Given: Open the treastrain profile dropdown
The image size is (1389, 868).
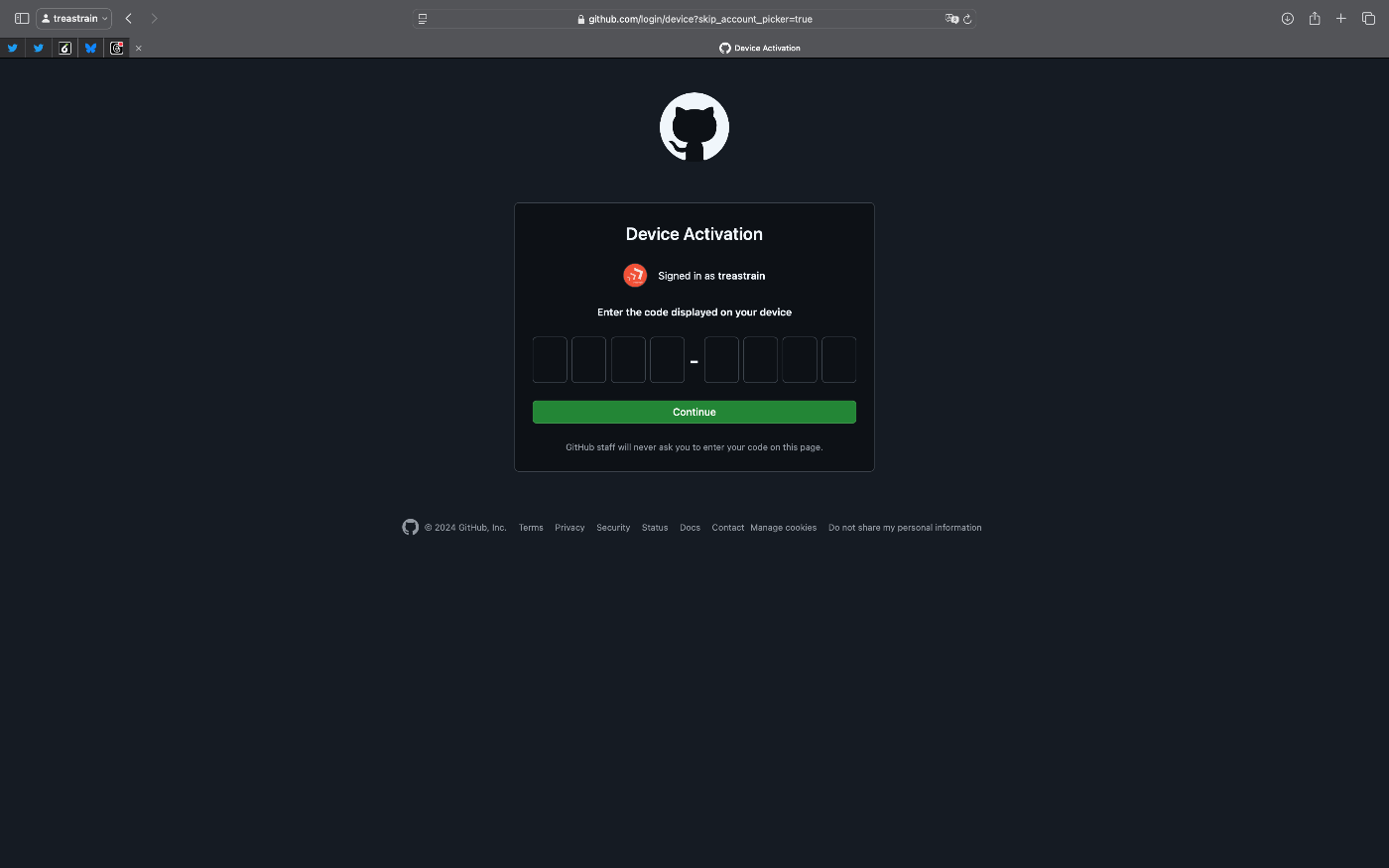Looking at the screenshot, I should [74, 19].
